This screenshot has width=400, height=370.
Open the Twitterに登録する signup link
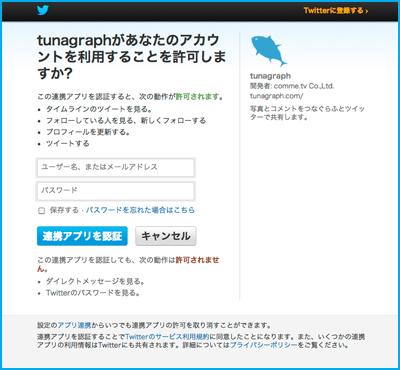[x=336, y=11]
